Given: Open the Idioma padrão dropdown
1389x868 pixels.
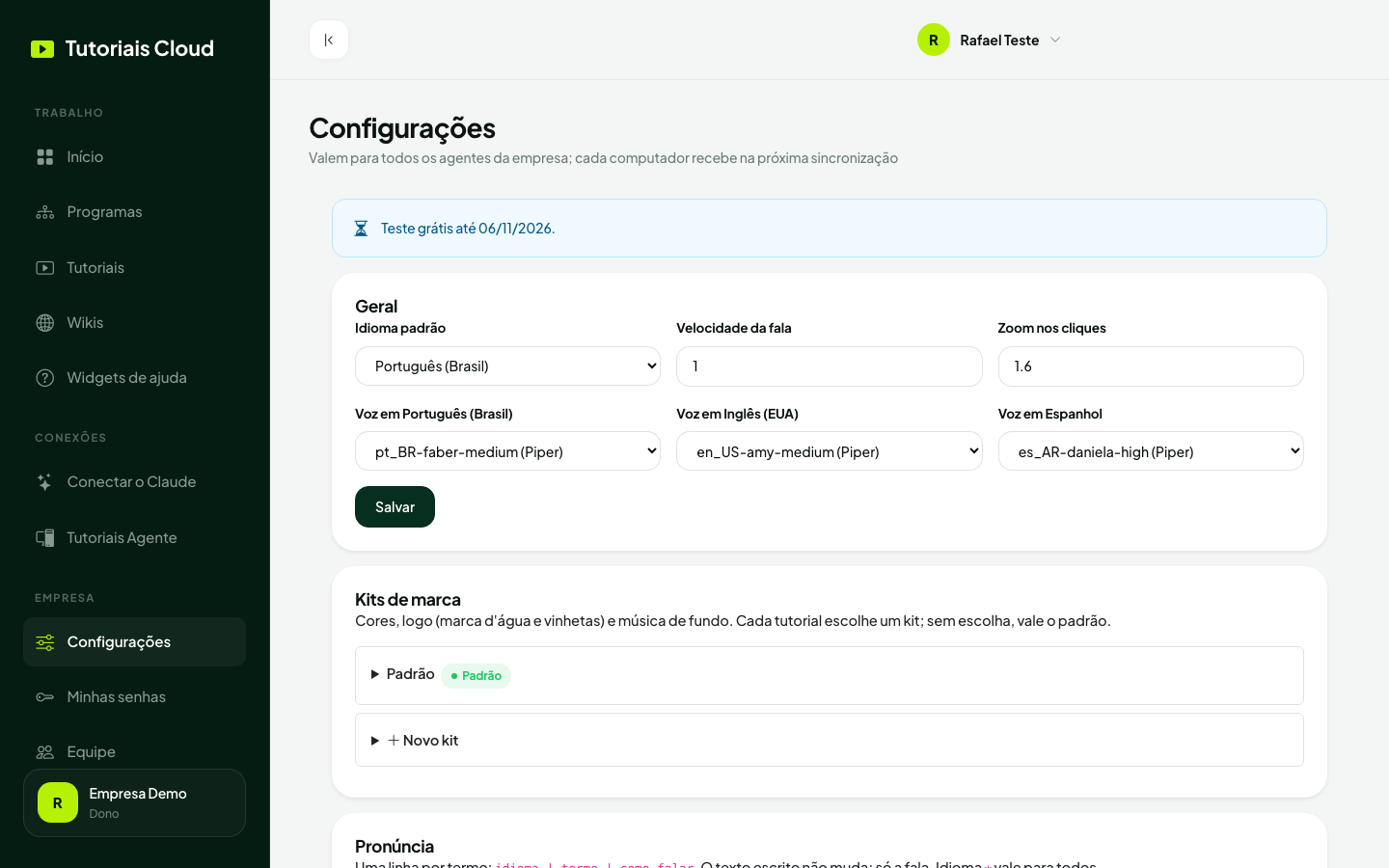Looking at the screenshot, I should [x=507, y=366].
